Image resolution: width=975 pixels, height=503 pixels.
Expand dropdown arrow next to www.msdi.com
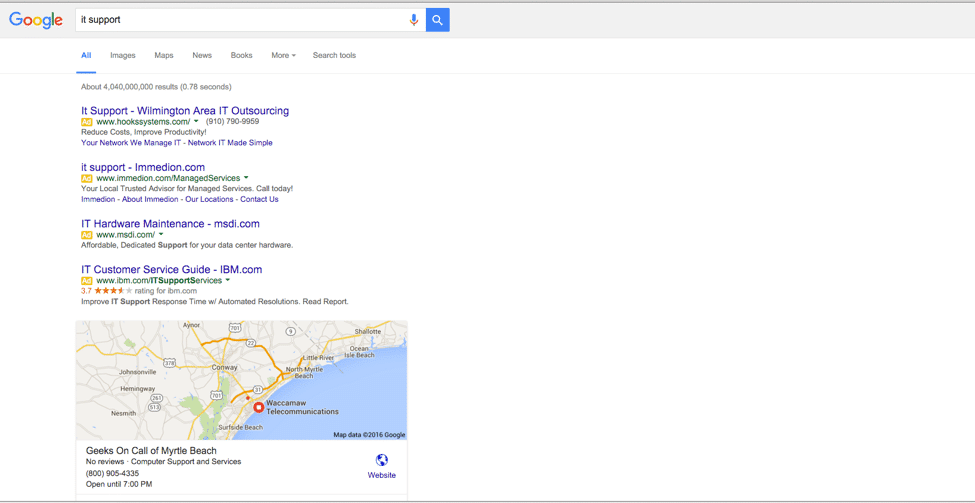[160, 234]
